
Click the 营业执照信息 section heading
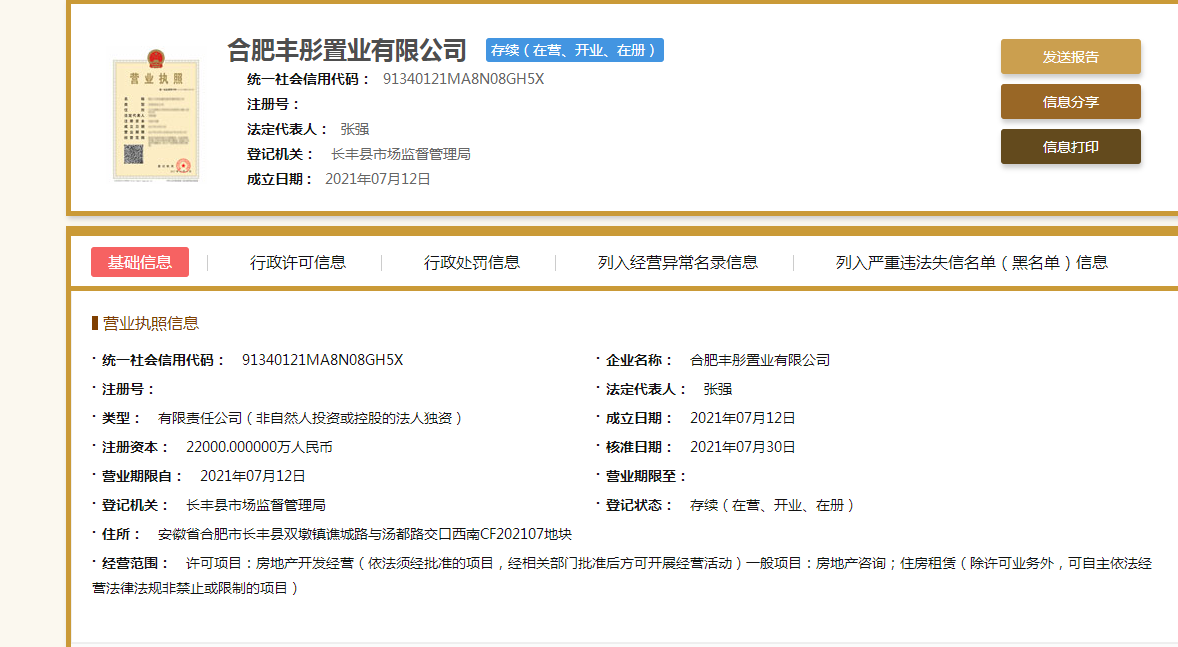(150, 323)
